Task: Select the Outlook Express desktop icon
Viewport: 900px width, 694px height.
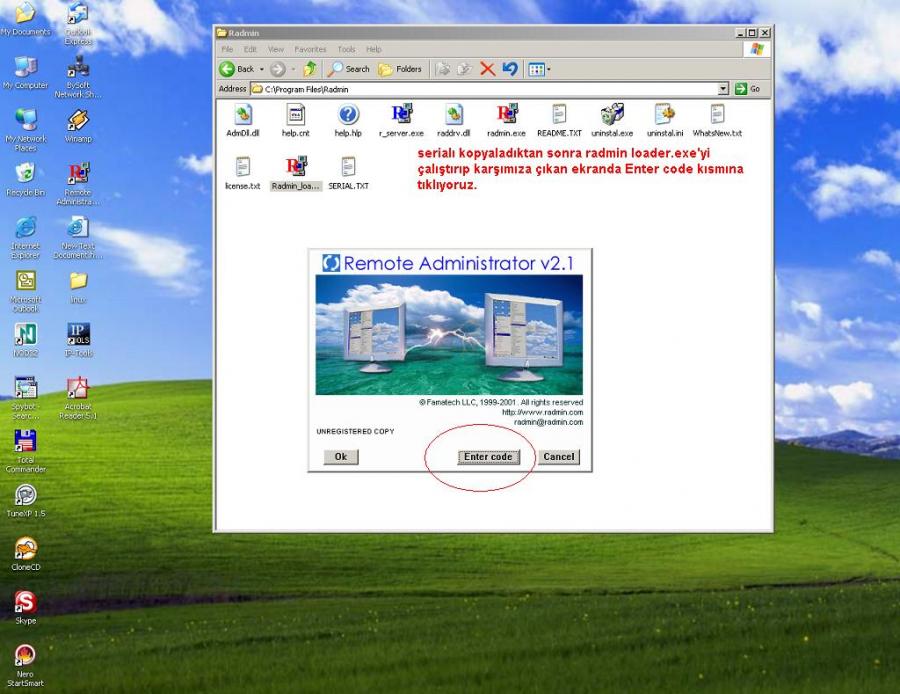Action: coord(78,24)
